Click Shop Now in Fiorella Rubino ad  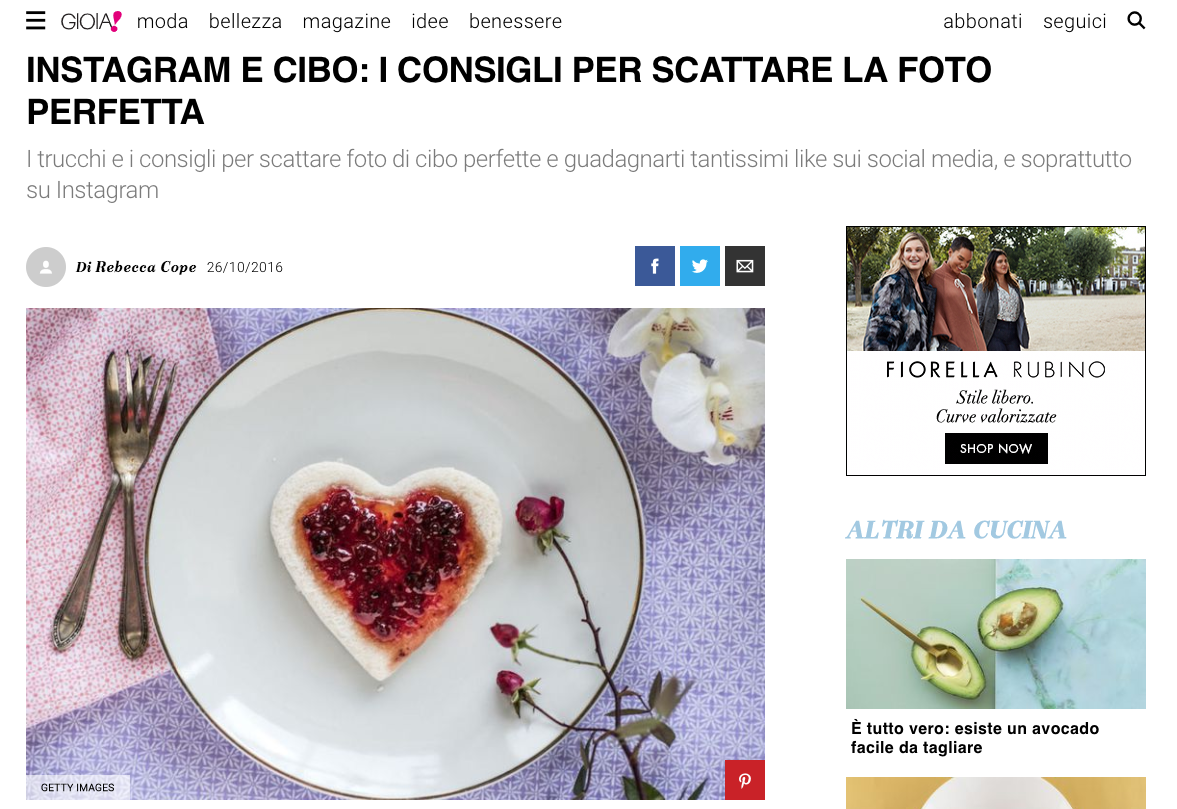click(996, 448)
